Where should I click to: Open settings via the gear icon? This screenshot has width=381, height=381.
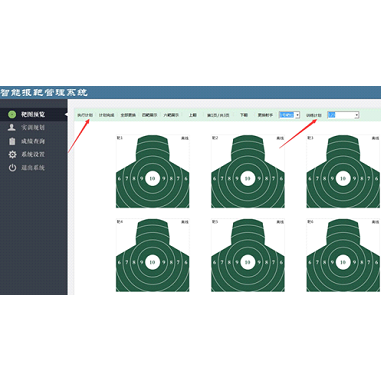click(x=12, y=154)
